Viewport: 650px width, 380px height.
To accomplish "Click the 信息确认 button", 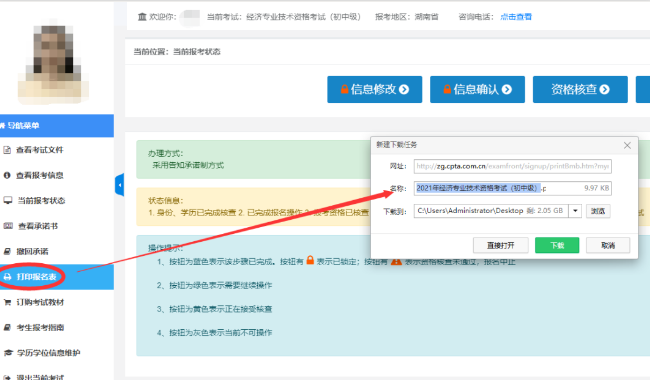I will coord(478,89).
